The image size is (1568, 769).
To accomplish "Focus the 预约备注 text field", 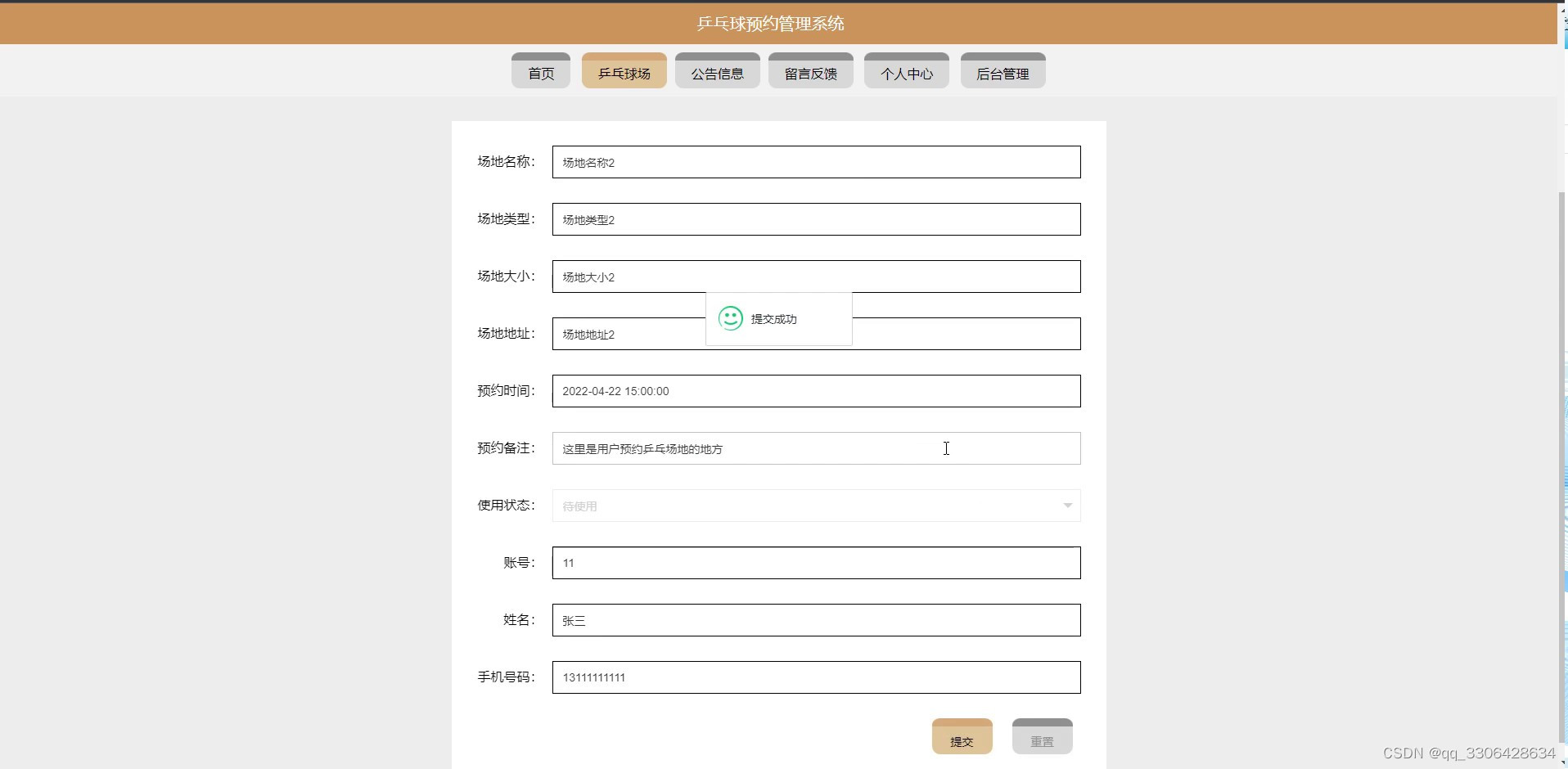I will point(816,448).
